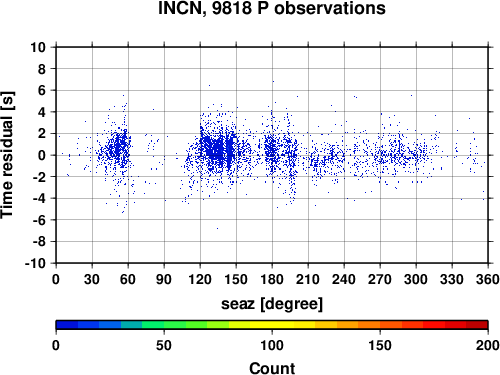Click the y-axis tick label -10
Image resolution: width=500 pixels, height=375 pixels.
tap(35, 263)
